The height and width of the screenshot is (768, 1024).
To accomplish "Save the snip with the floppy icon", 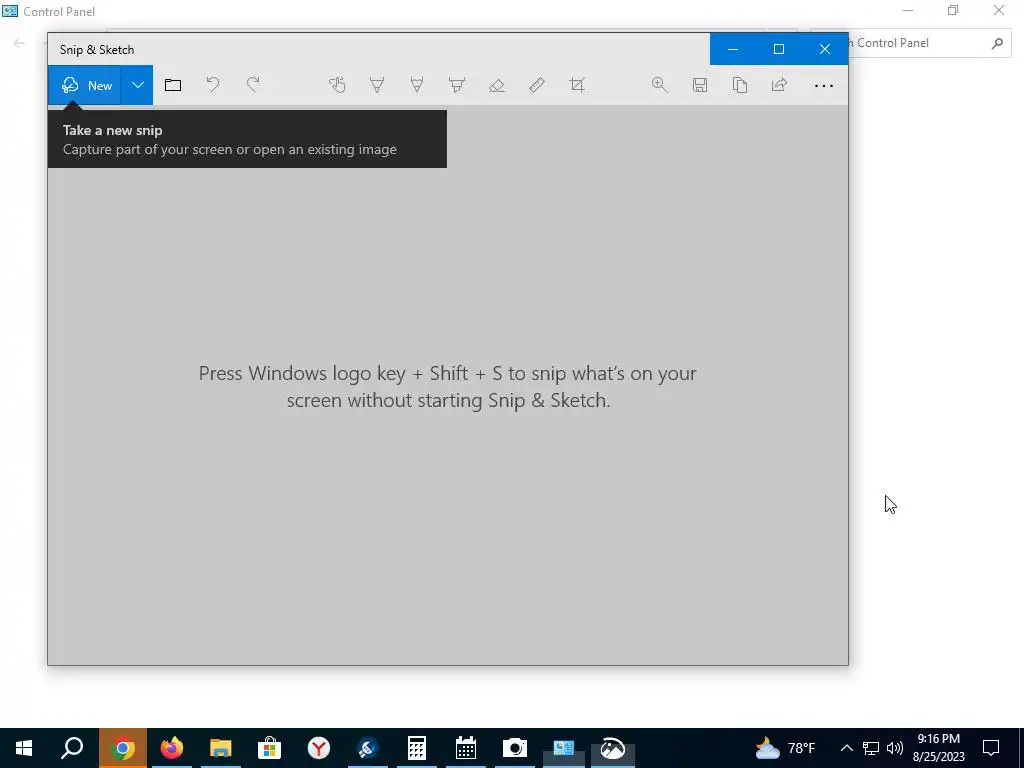I will [x=700, y=85].
